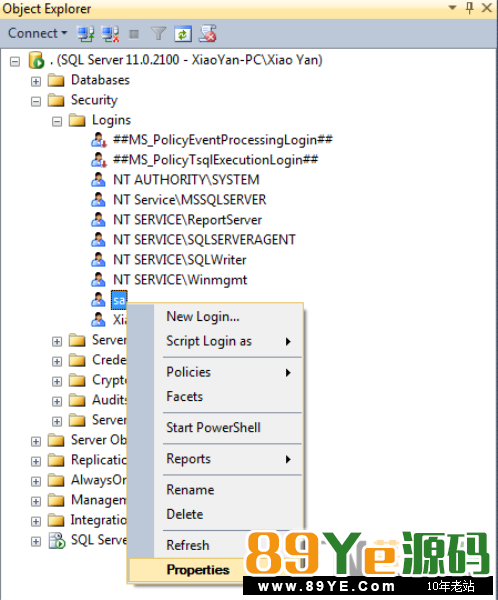The height and width of the screenshot is (600, 498).
Task: Choose Properties from the context menu
Action: (198, 570)
